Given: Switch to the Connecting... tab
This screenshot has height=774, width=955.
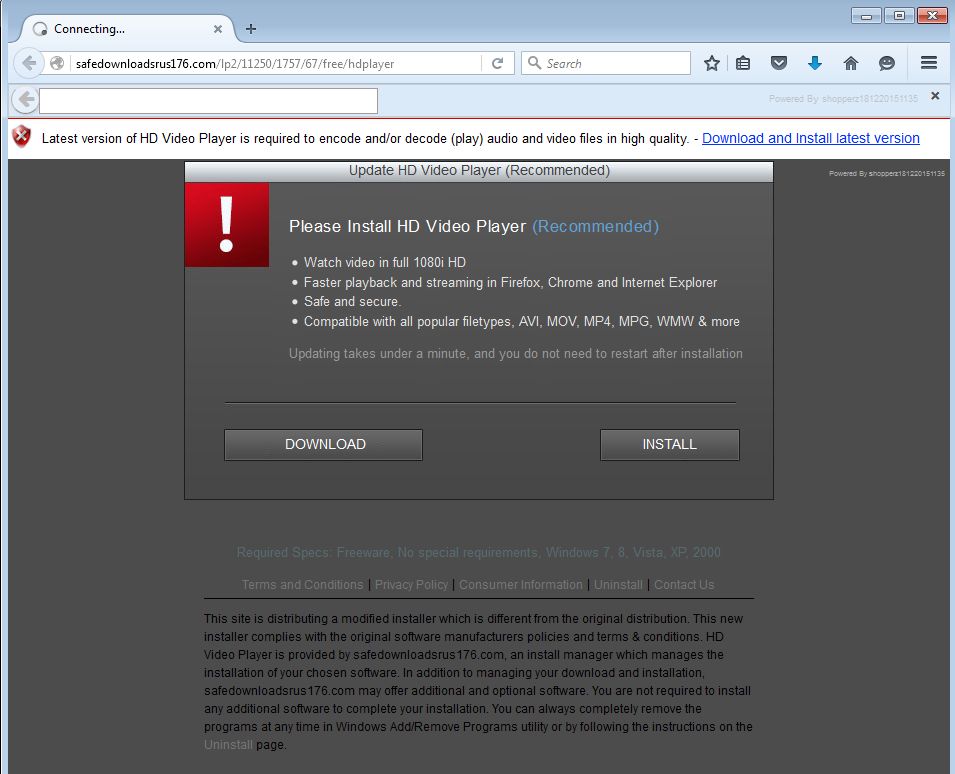Looking at the screenshot, I should click(110, 29).
